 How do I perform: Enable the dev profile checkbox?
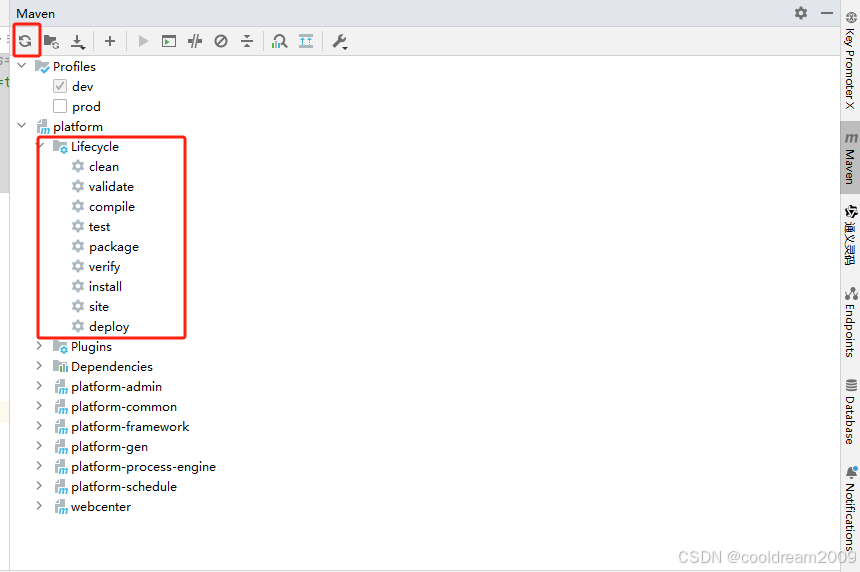(x=60, y=87)
